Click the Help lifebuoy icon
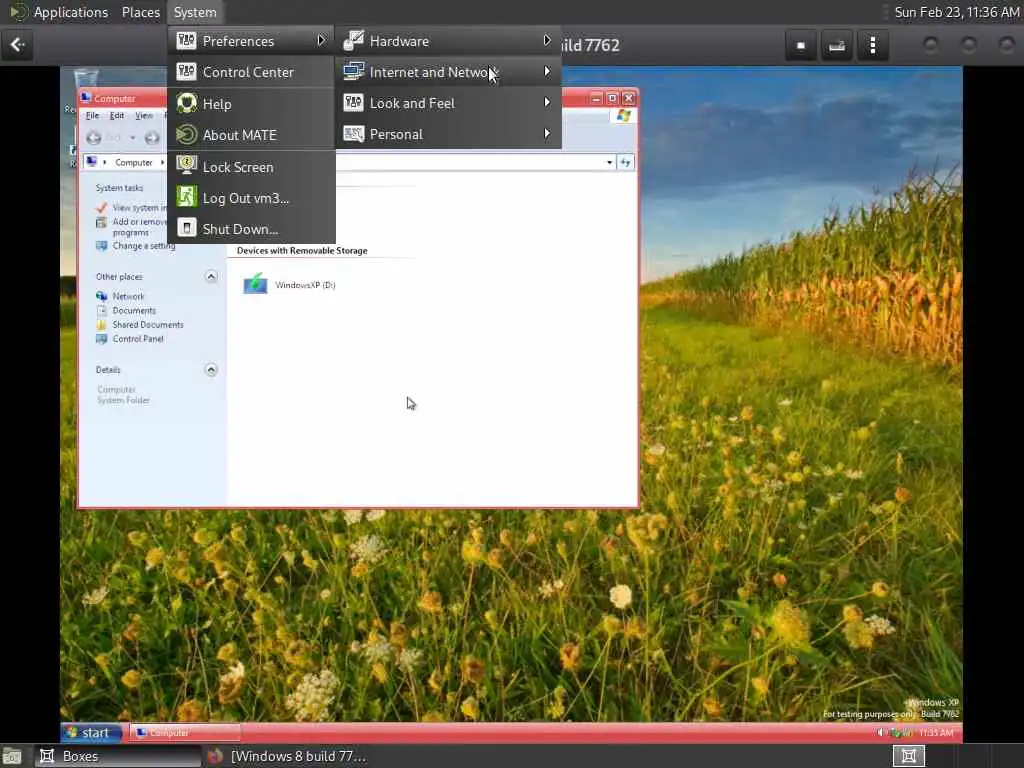The width and height of the screenshot is (1024, 768). pos(186,103)
